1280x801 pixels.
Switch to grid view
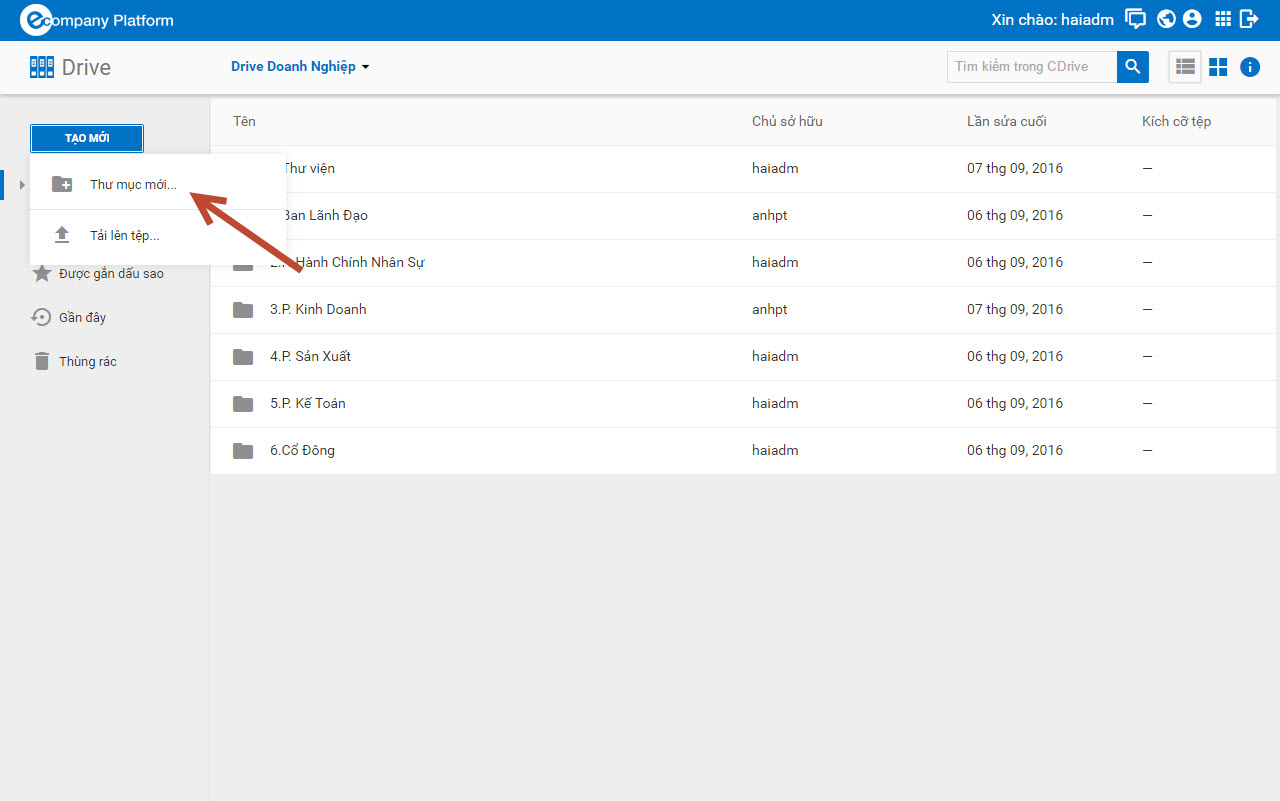click(x=1218, y=67)
